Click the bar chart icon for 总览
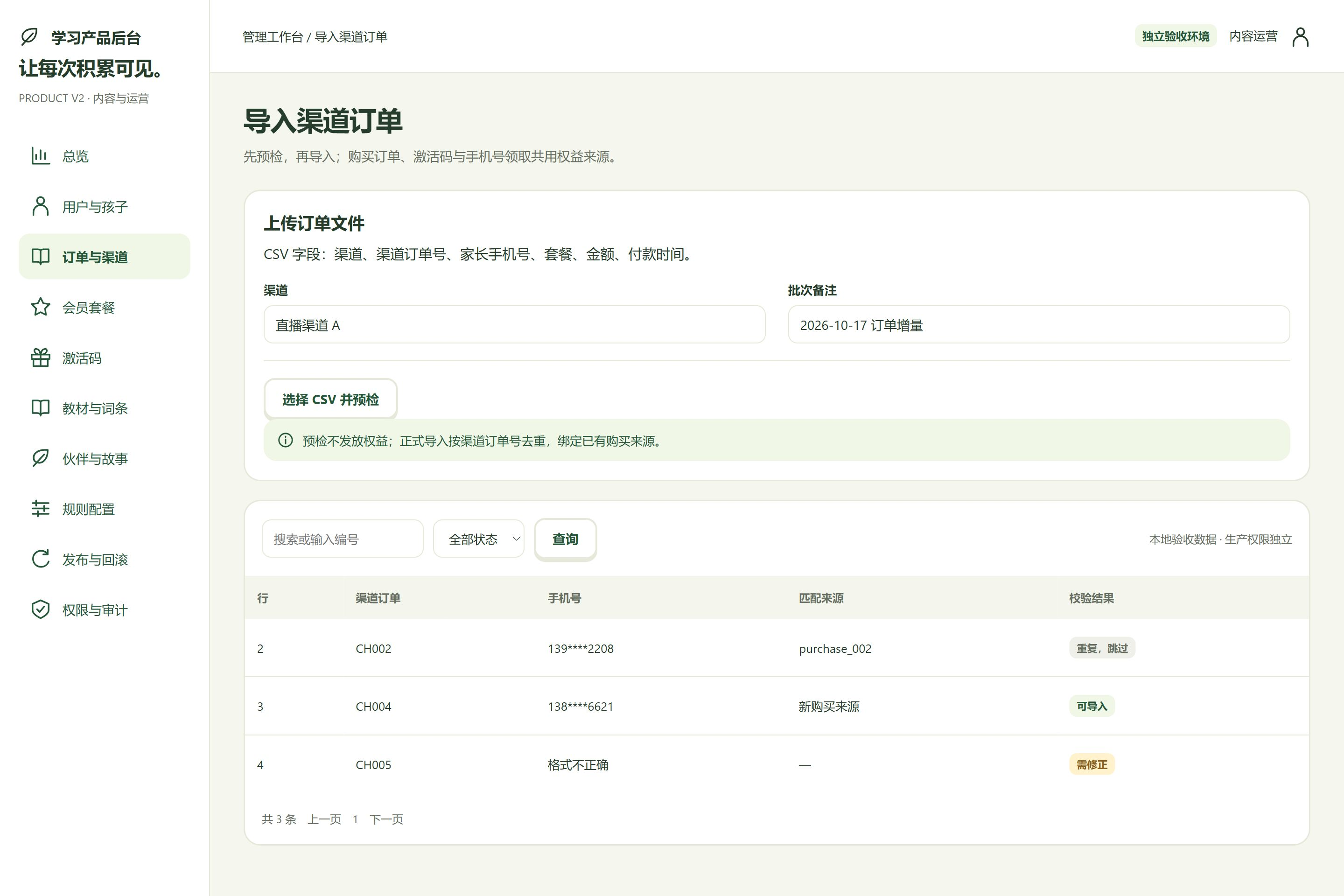 click(x=41, y=156)
